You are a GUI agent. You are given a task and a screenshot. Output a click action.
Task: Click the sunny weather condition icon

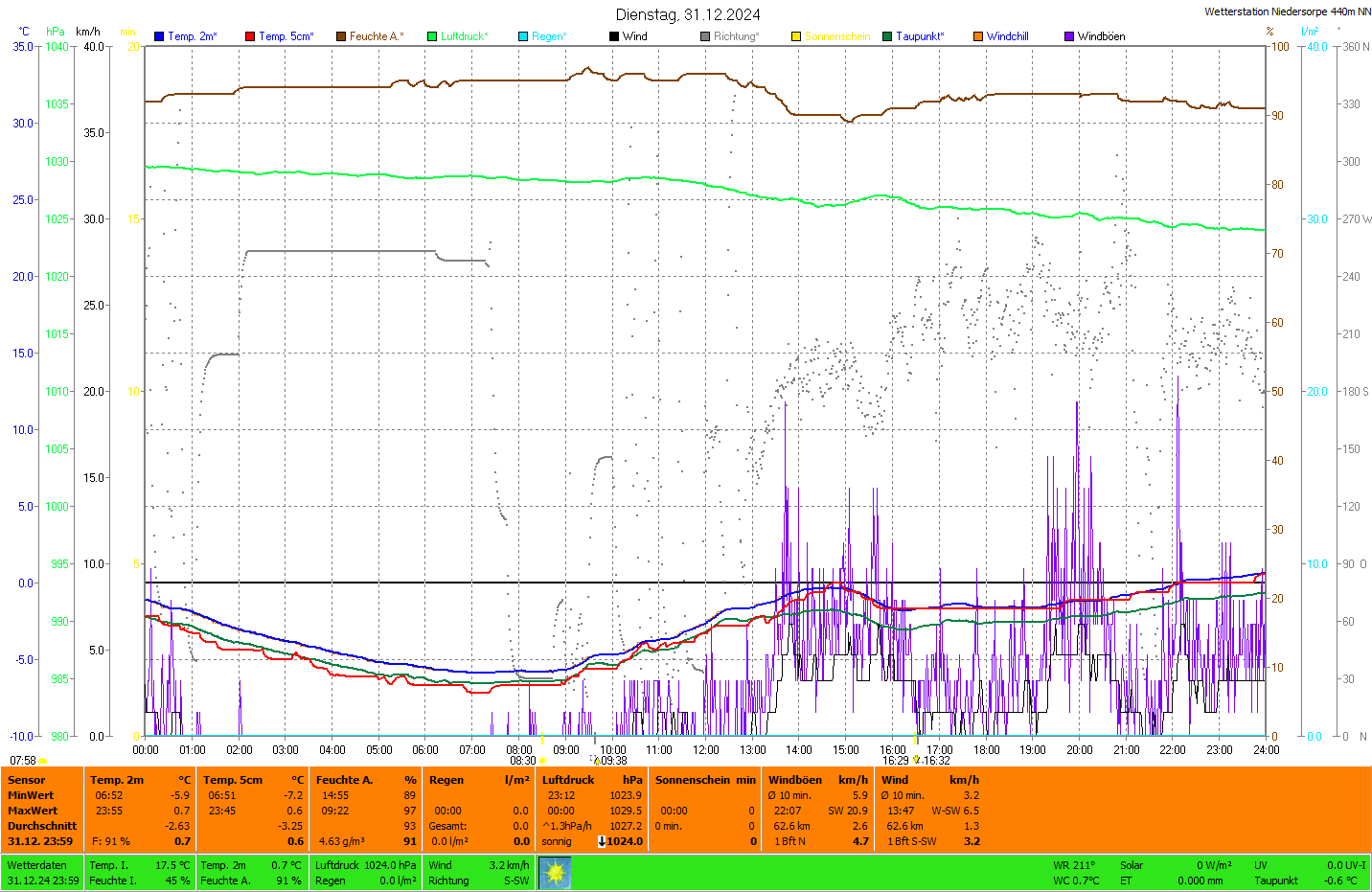pyautogui.click(x=555, y=873)
